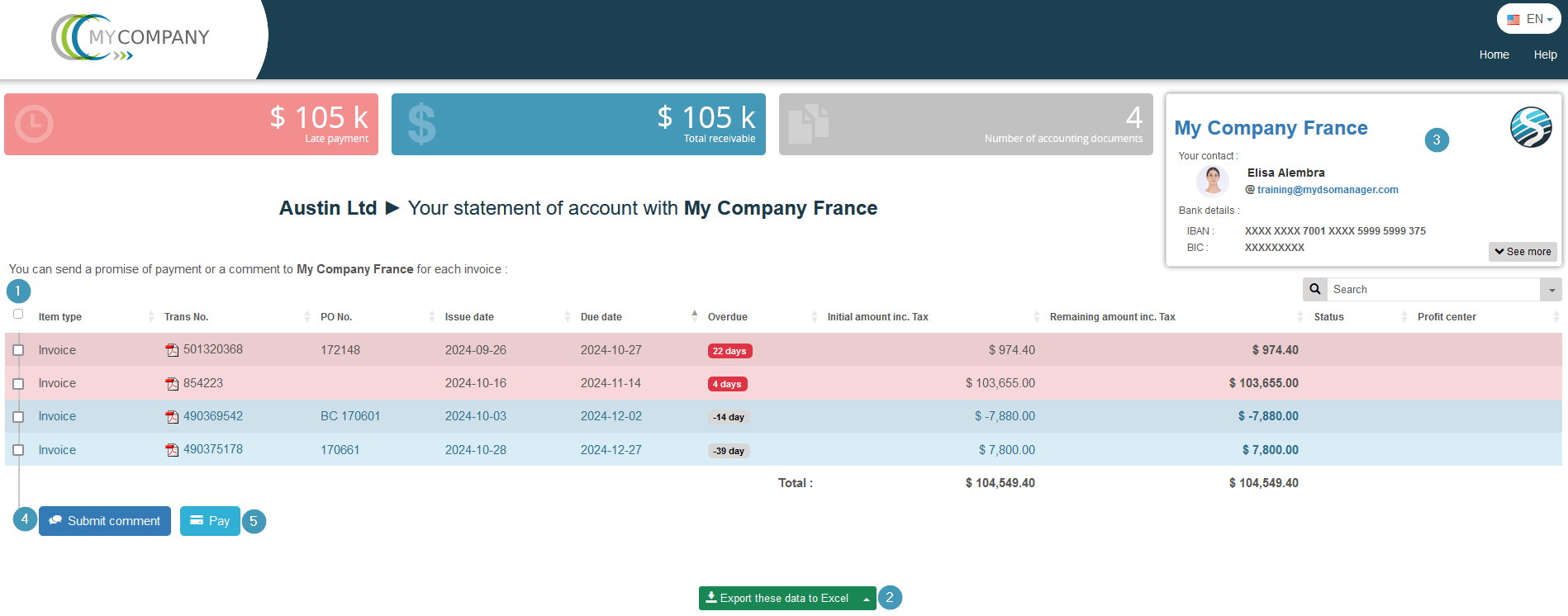Click the search magnifier icon
The height and width of the screenshot is (616, 1568).
pos(1315,289)
